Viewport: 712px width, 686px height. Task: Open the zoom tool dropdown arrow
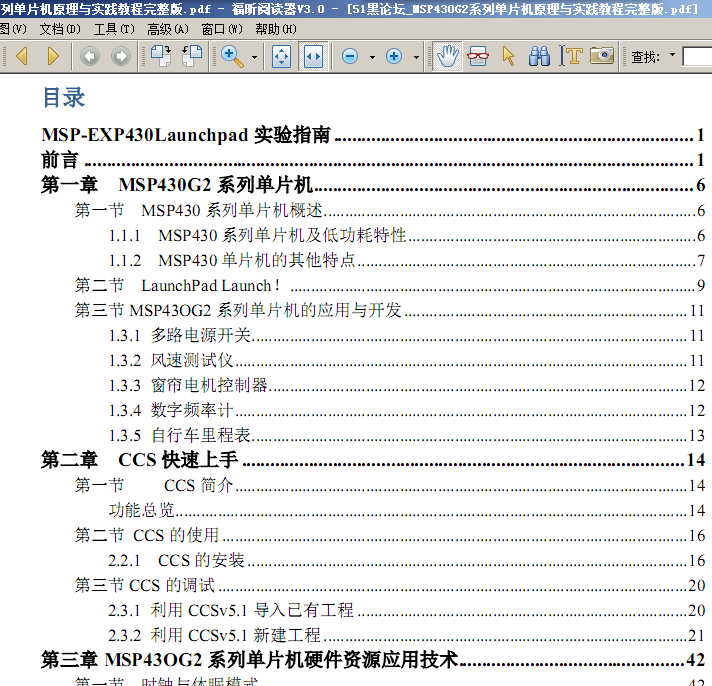[254, 57]
